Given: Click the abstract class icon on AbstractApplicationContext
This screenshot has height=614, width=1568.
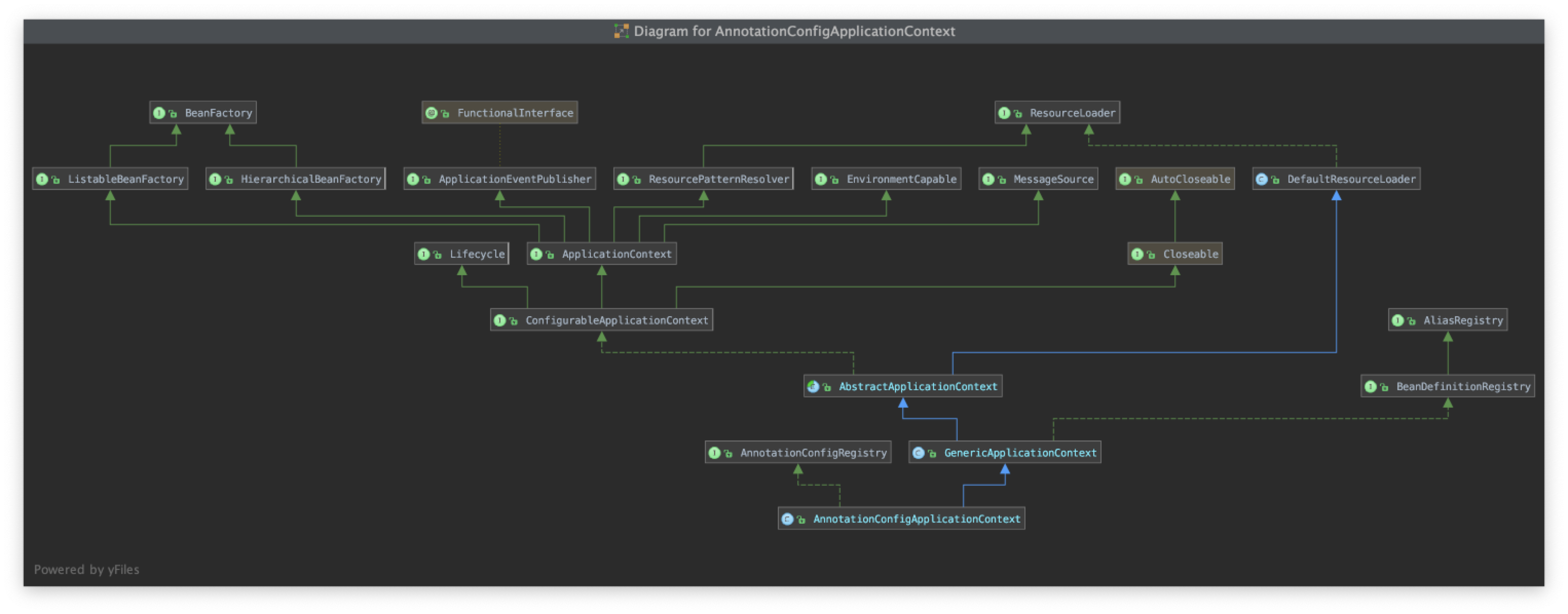Looking at the screenshot, I should click(x=813, y=387).
